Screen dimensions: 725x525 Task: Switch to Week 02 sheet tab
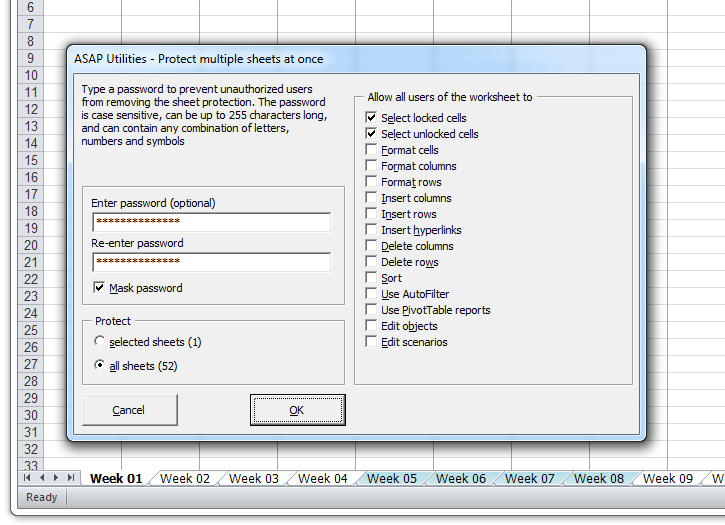coord(184,478)
